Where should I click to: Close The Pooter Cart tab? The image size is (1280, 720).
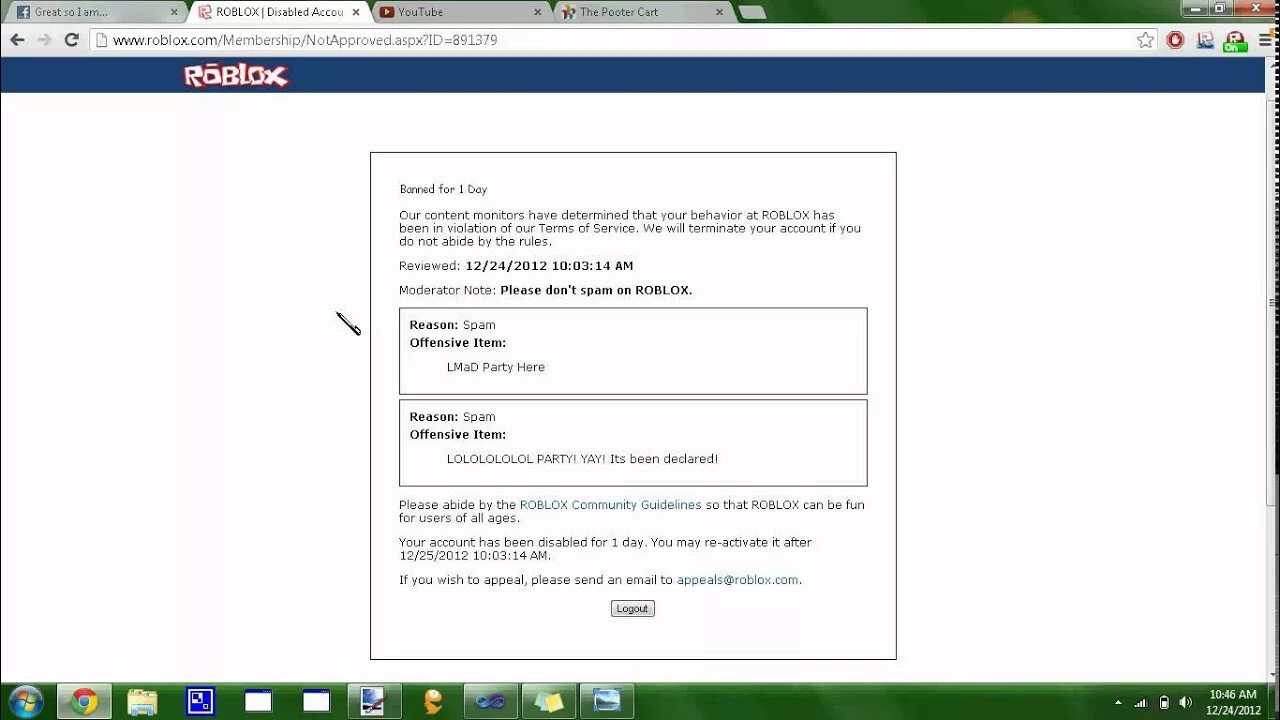[x=719, y=12]
